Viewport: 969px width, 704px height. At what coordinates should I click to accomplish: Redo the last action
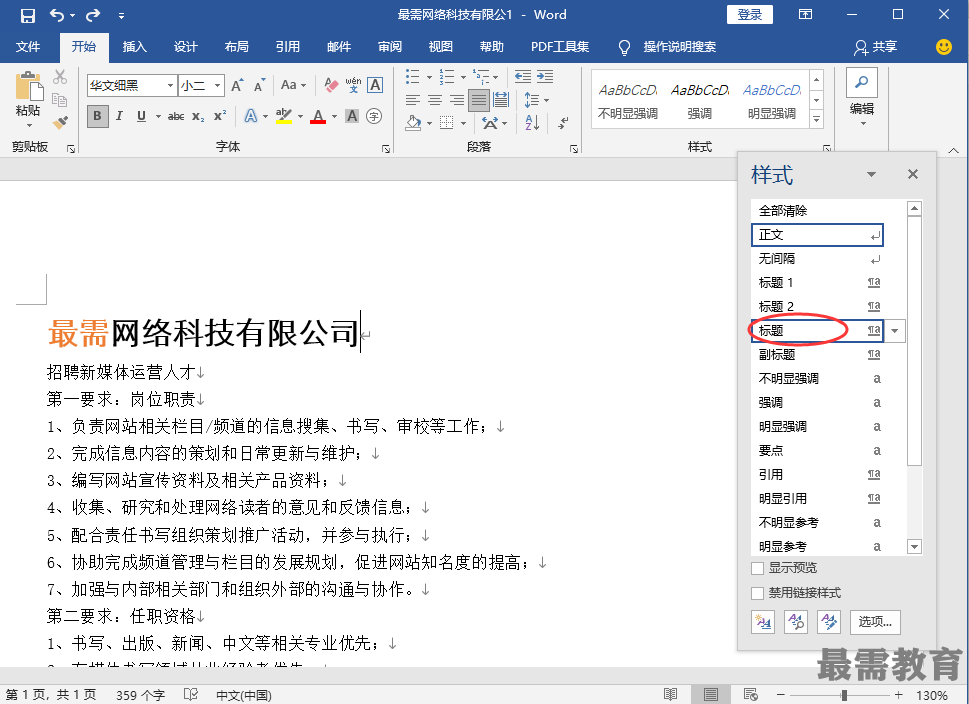click(93, 15)
